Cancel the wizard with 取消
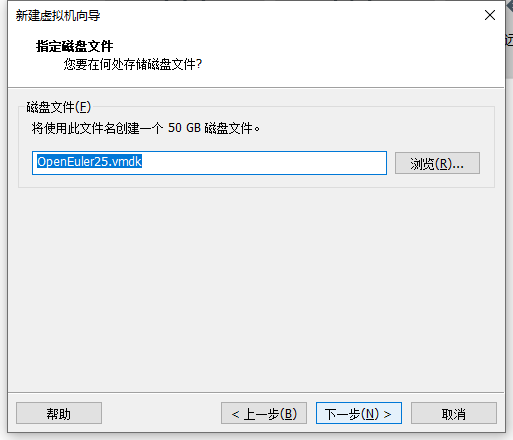The image size is (513, 440). tap(454, 413)
